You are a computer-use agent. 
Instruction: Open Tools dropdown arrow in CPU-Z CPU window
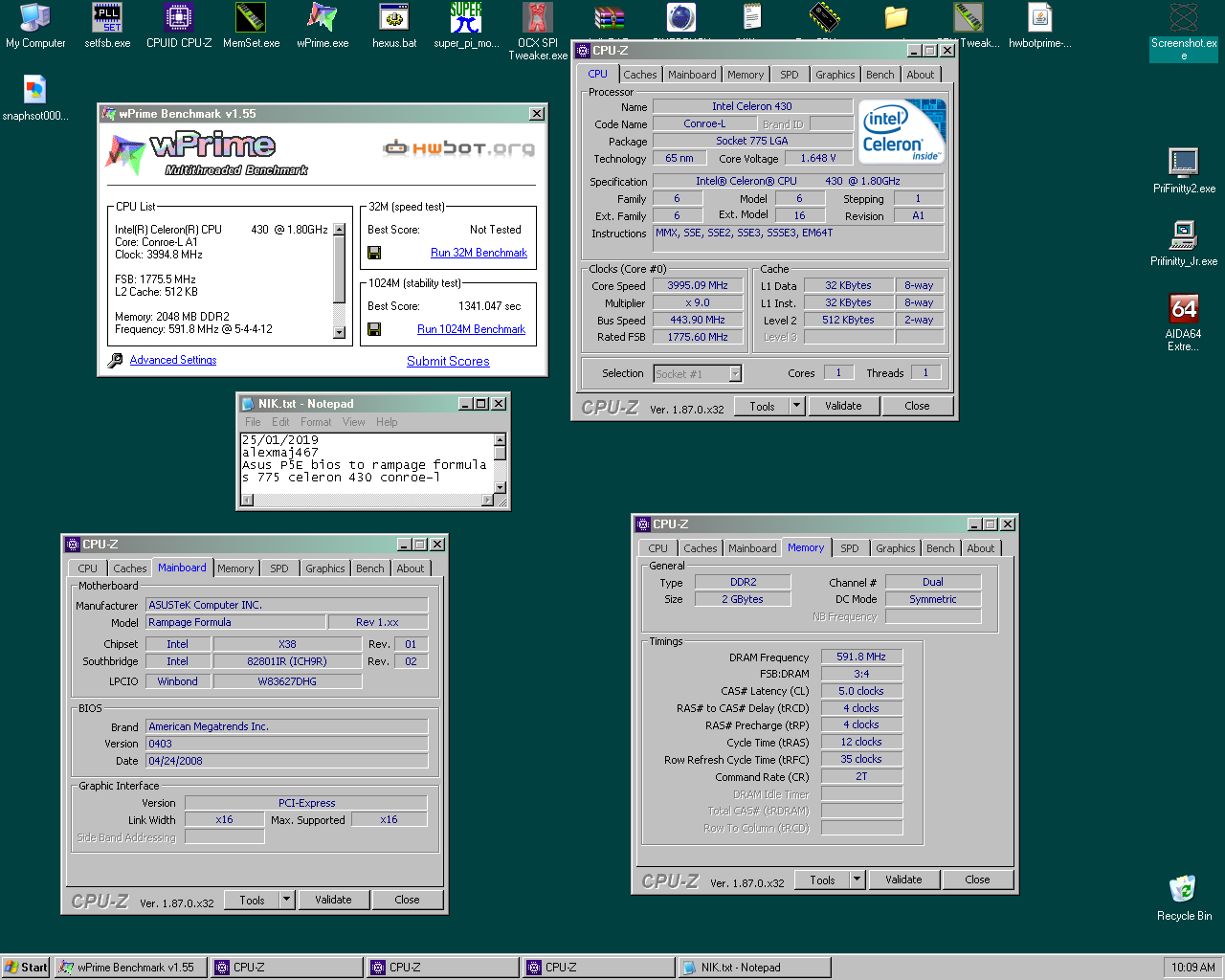(x=796, y=406)
